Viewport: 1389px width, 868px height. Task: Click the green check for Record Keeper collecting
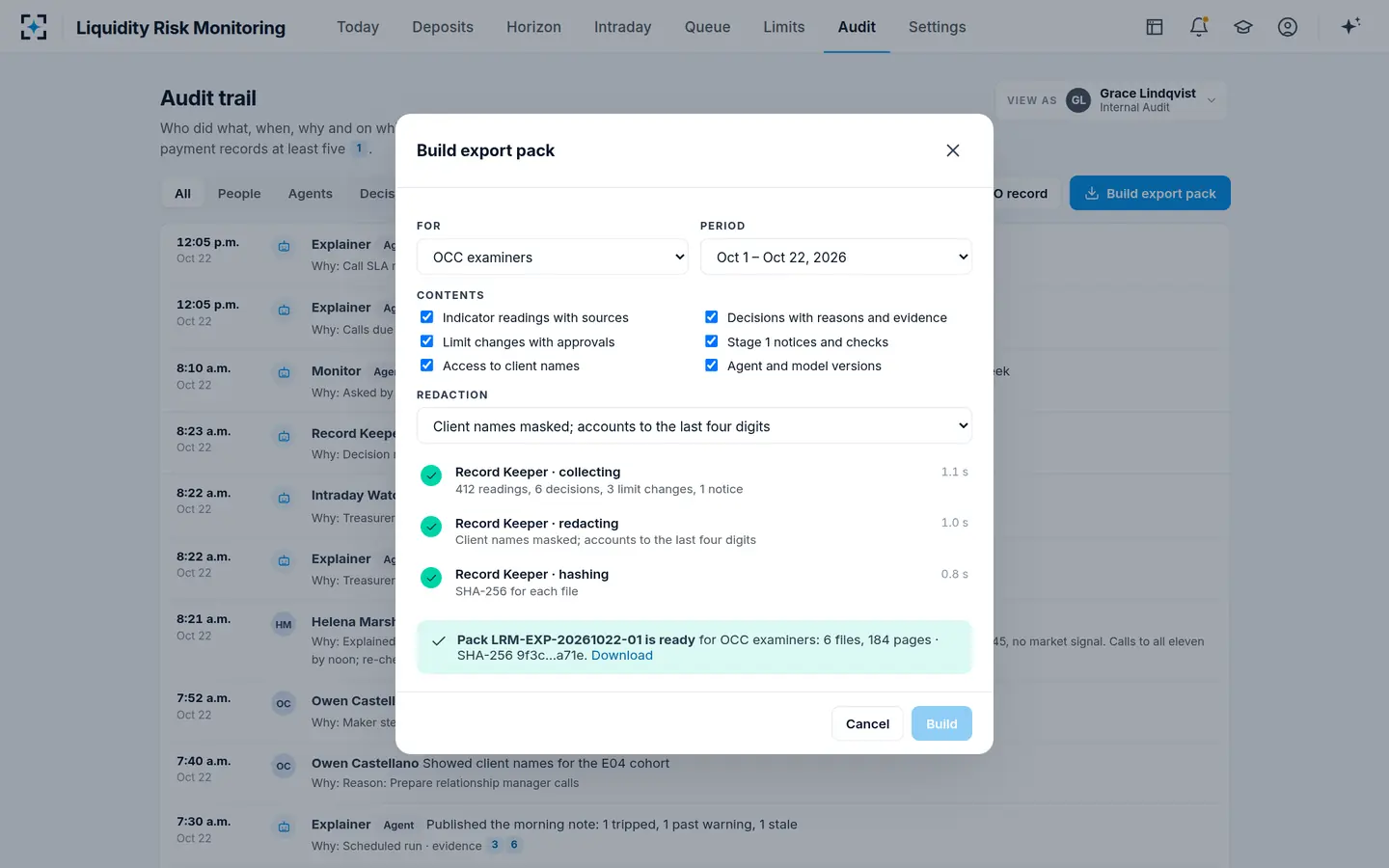431,475
